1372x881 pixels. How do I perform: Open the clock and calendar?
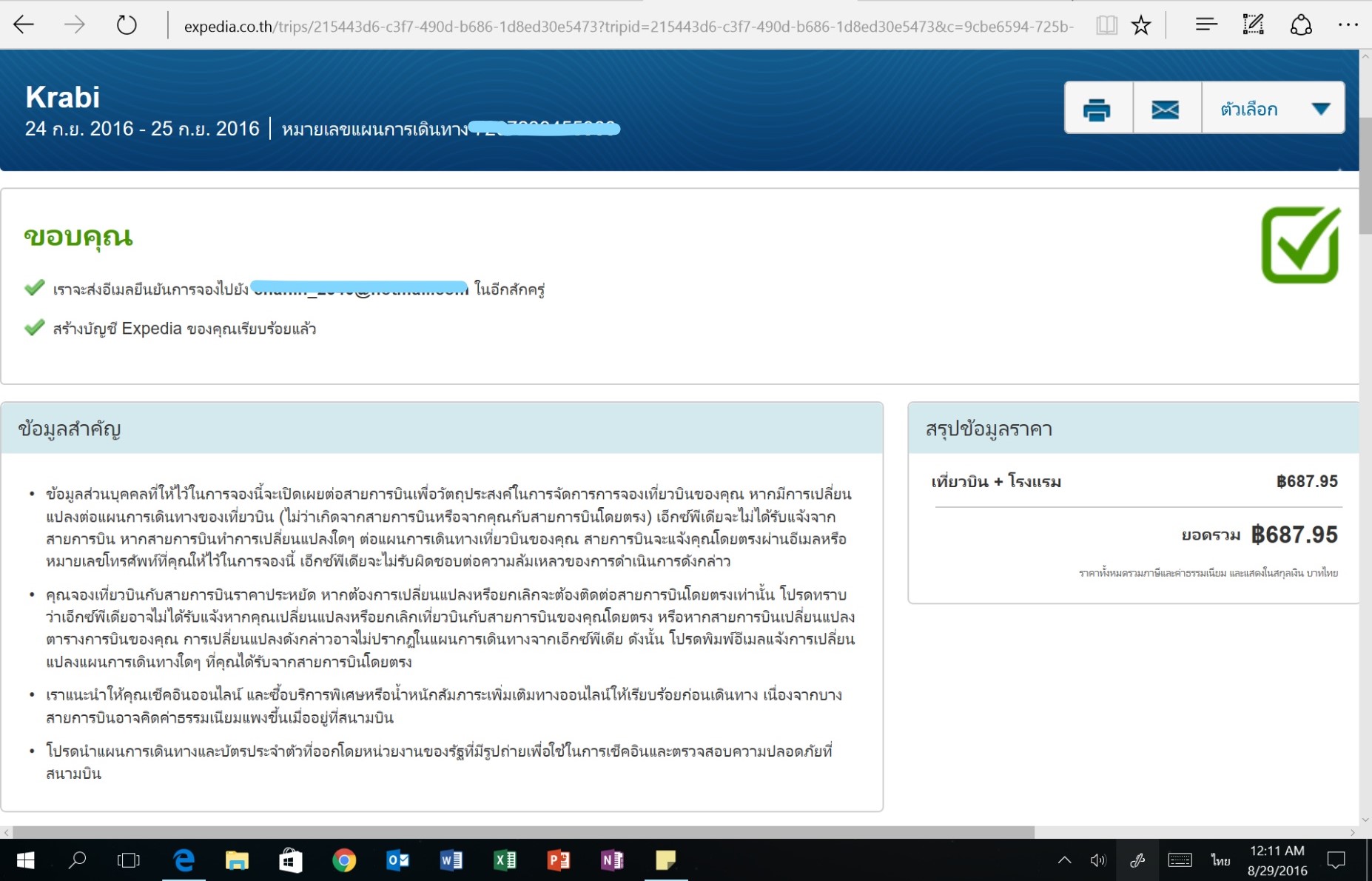pyautogui.click(x=1277, y=860)
